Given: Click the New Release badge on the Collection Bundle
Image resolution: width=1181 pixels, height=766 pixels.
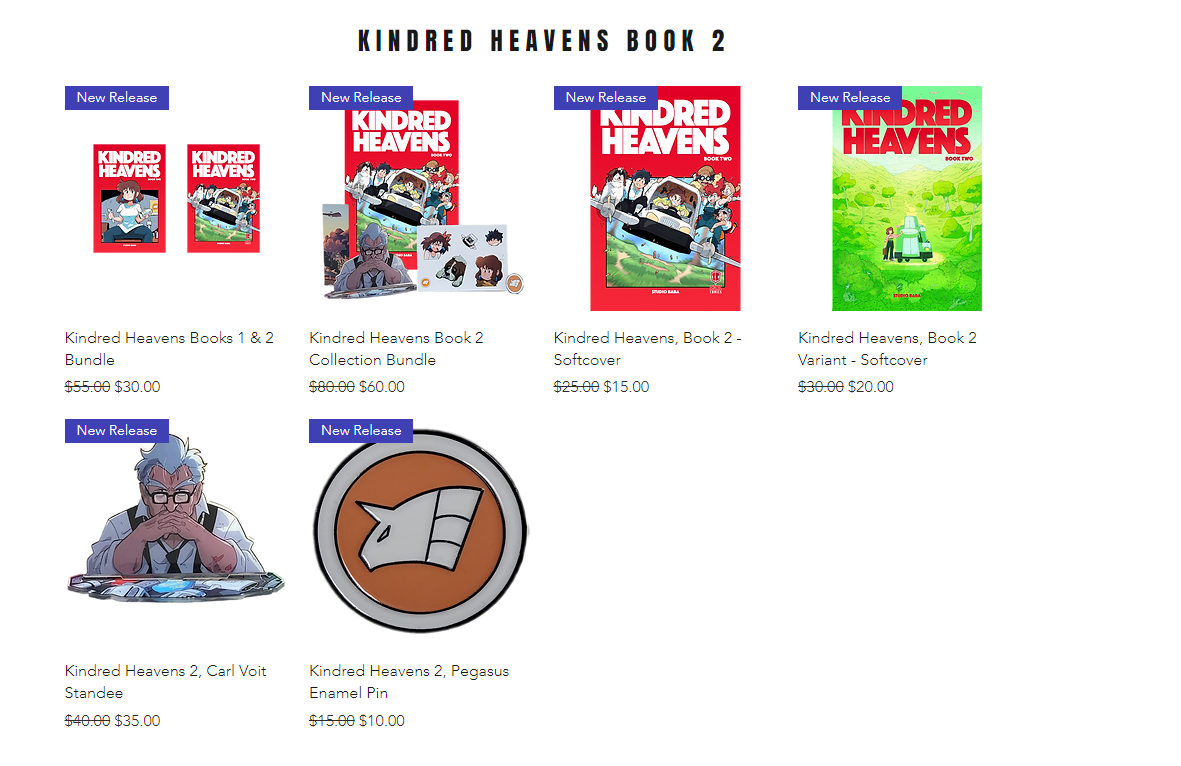Looking at the screenshot, I should [x=361, y=98].
